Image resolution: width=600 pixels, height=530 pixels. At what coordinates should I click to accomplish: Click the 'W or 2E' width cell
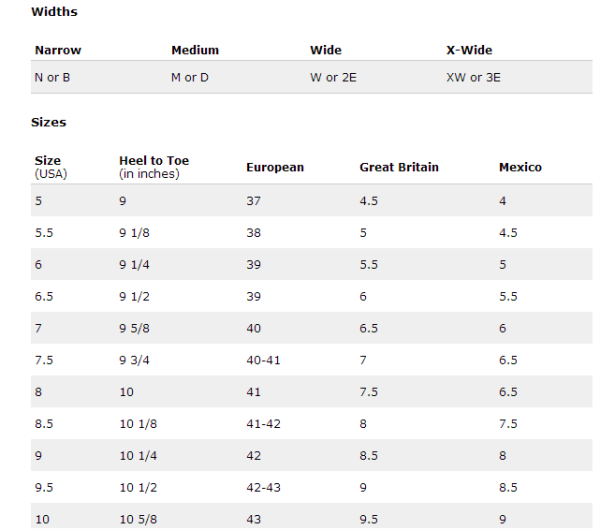pos(333,78)
